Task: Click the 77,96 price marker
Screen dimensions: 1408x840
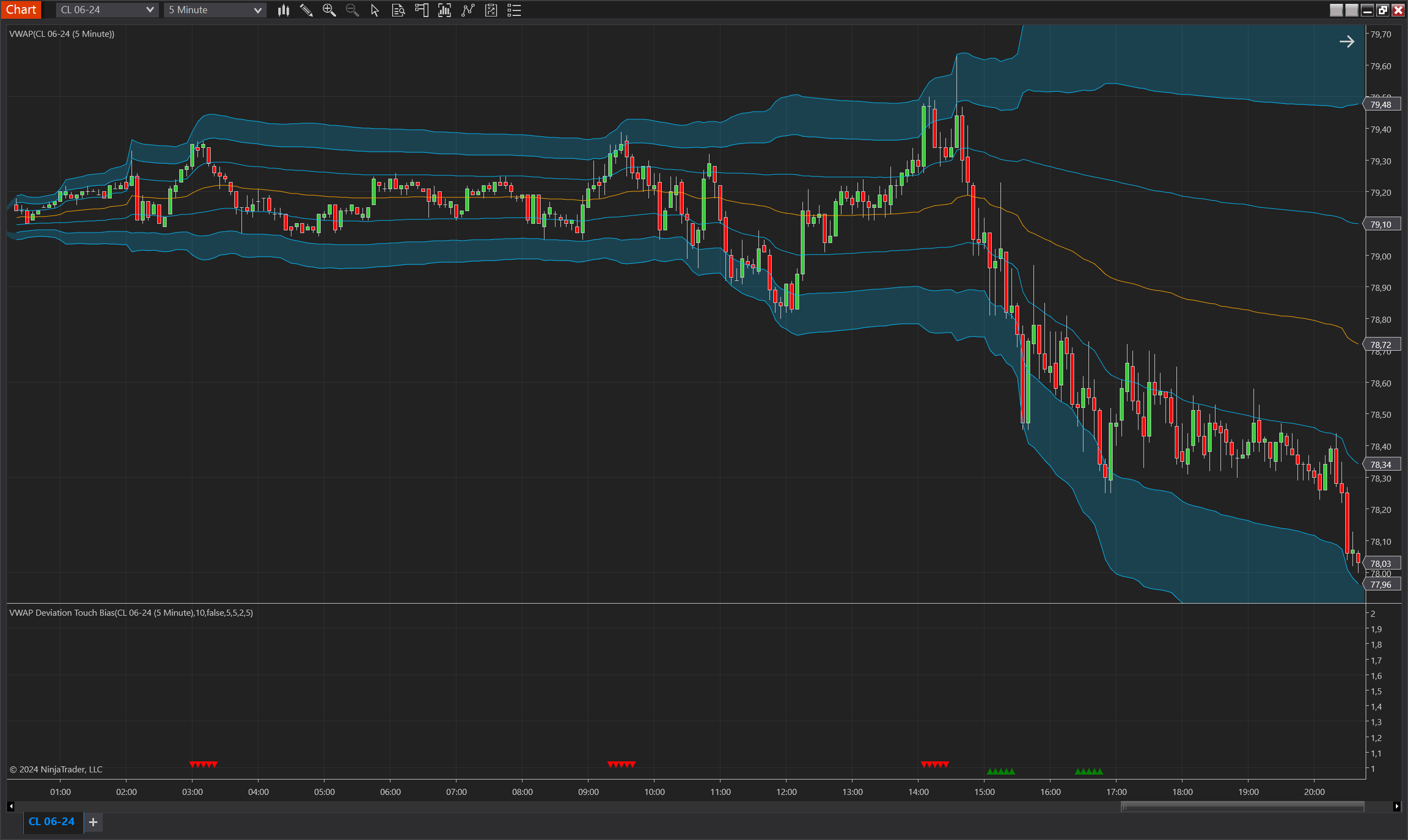Action: [1382, 584]
